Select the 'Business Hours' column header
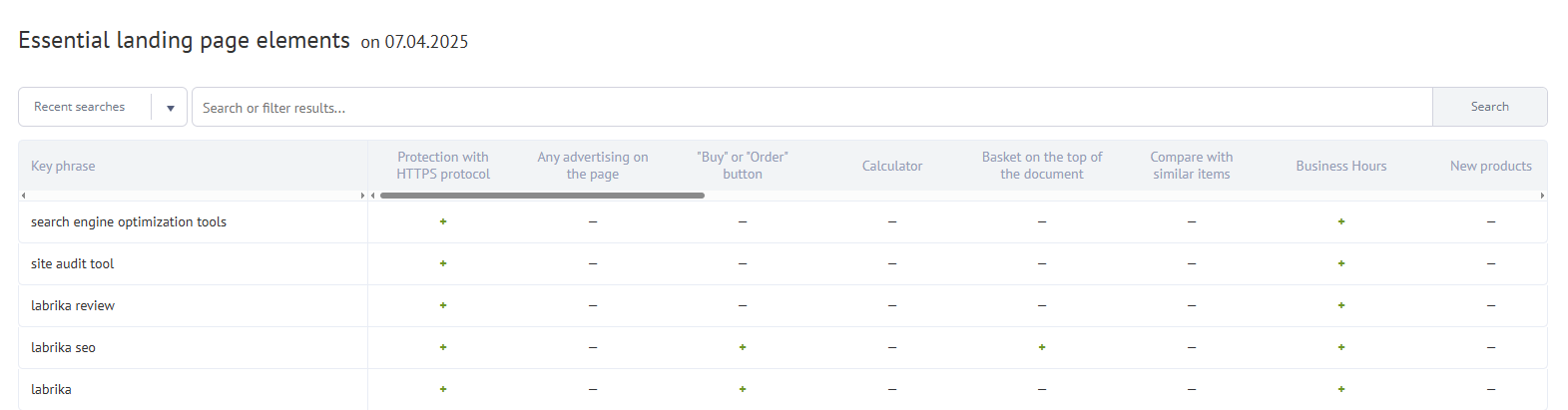The height and width of the screenshot is (410, 1568). pyautogui.click(x=1341, y=166)
